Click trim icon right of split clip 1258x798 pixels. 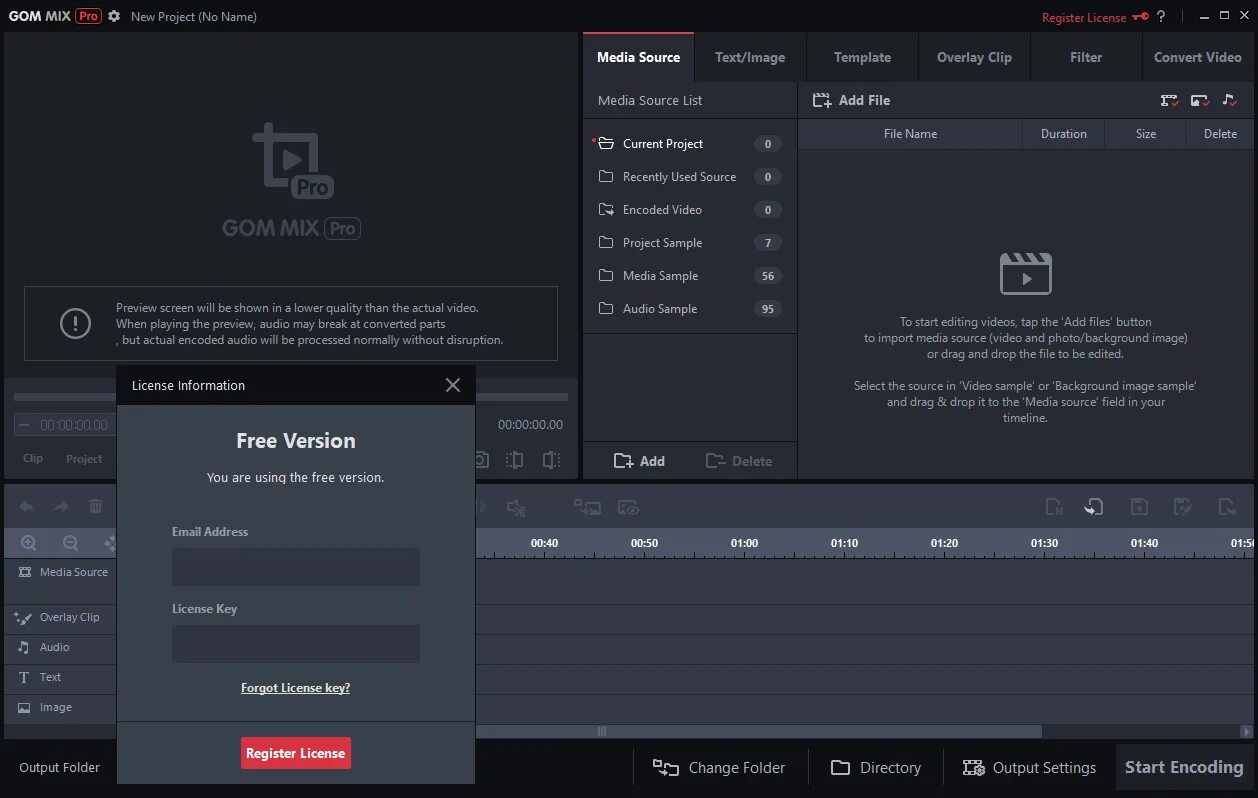pyautogui.click(x=551, y=460)
